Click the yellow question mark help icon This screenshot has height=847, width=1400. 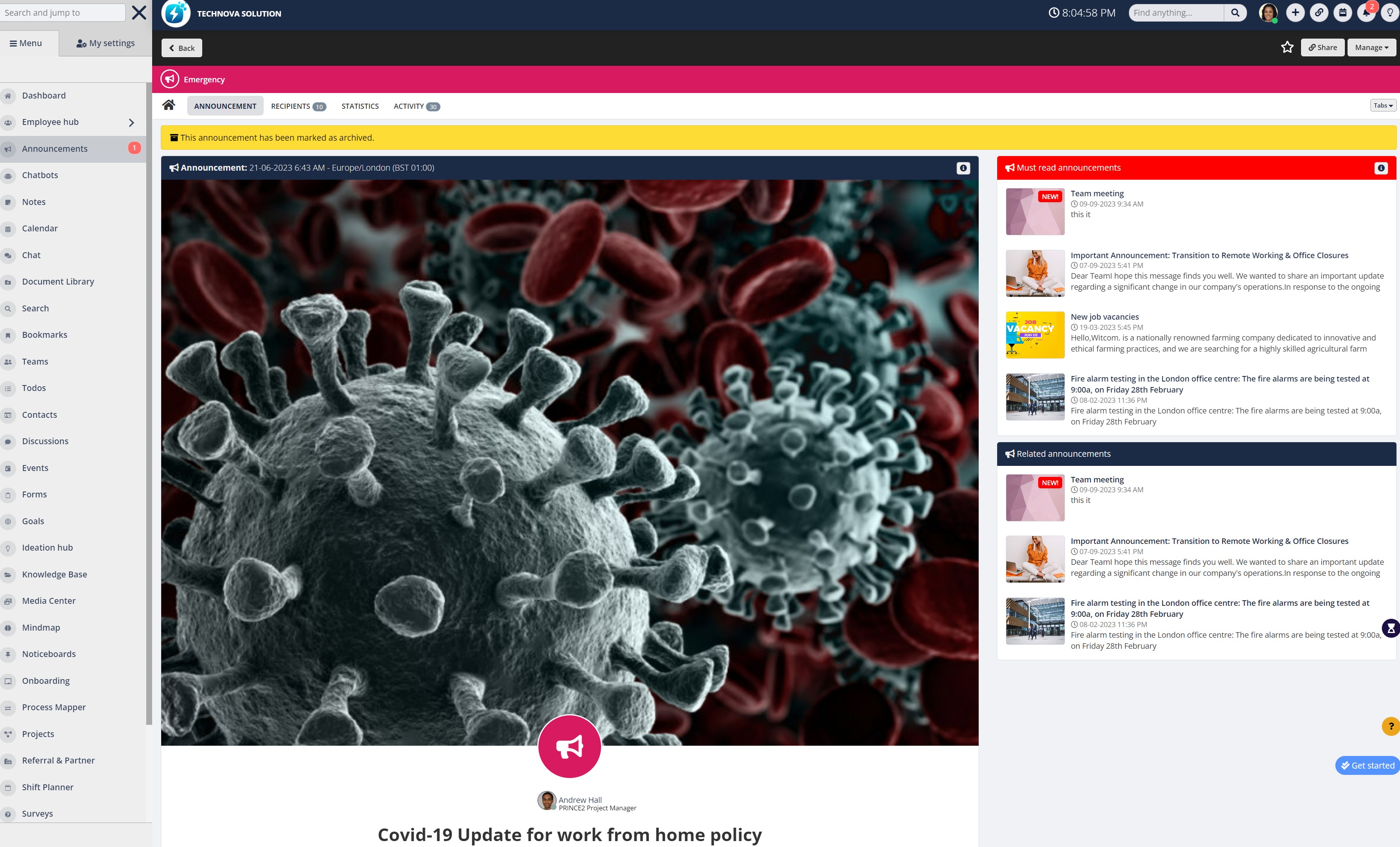point(1390,726)
